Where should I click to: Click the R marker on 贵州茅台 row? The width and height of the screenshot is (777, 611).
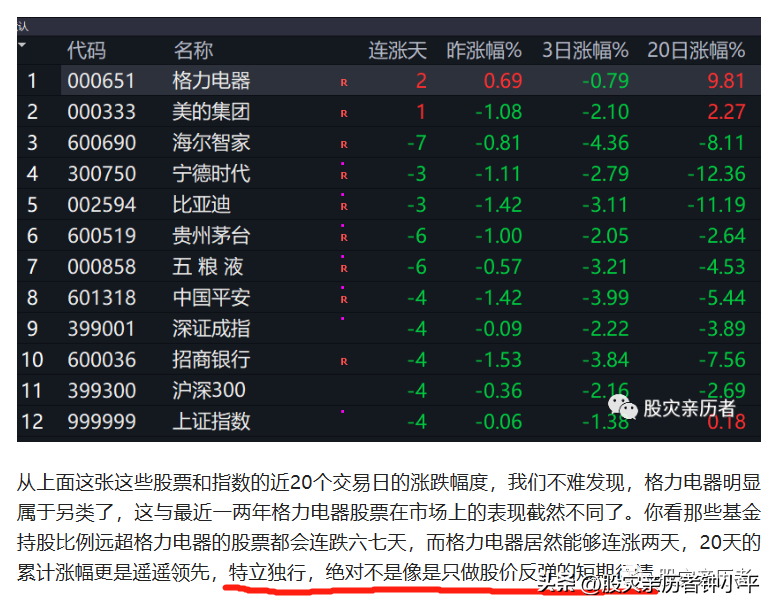pyautogui.click(x=344, y=237)
